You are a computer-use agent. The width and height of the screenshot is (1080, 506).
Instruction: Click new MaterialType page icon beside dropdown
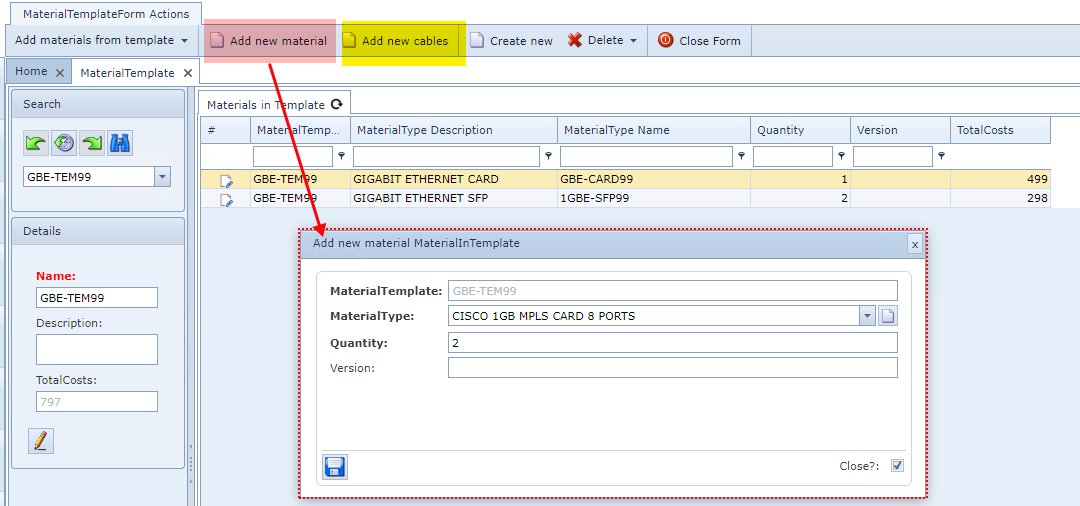pos(888,317)
